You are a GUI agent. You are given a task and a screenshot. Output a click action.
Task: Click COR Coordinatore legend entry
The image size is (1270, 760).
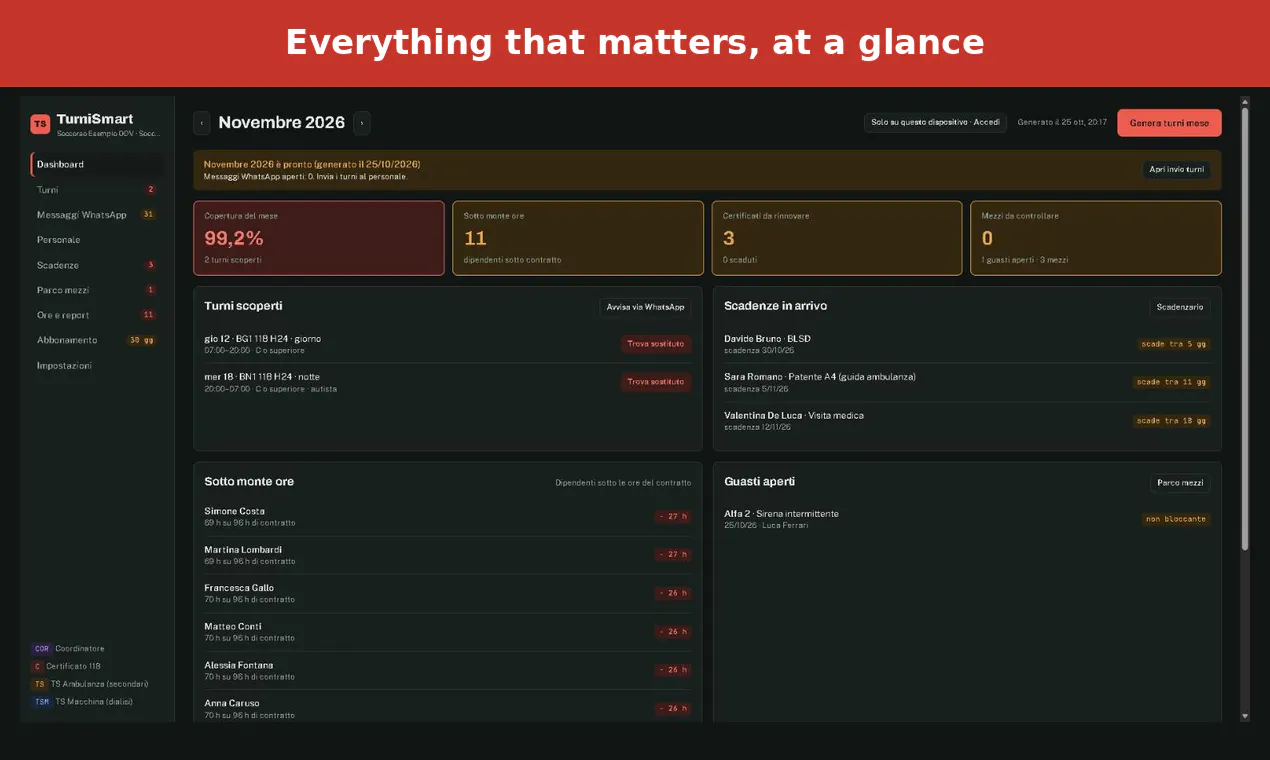pos(68,649)
